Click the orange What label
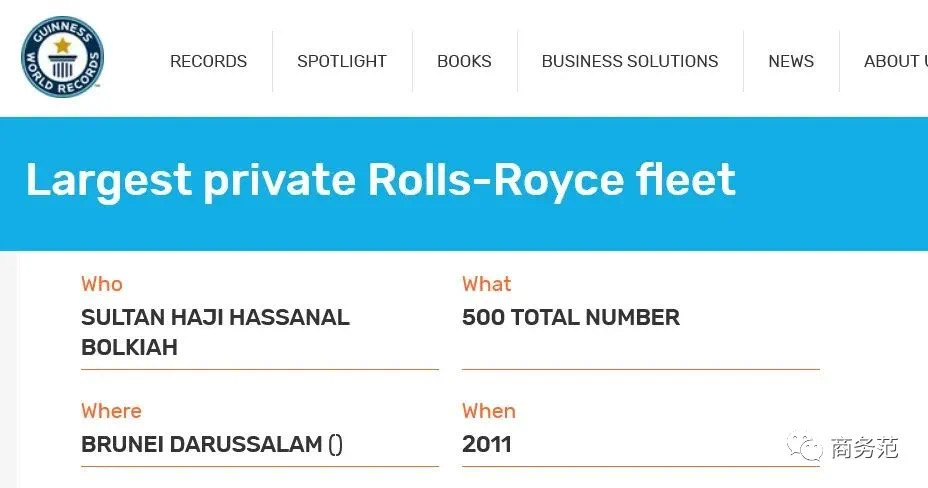Viewport: 928px width, 488px height. pyautogui.click(x=486, y=284)
